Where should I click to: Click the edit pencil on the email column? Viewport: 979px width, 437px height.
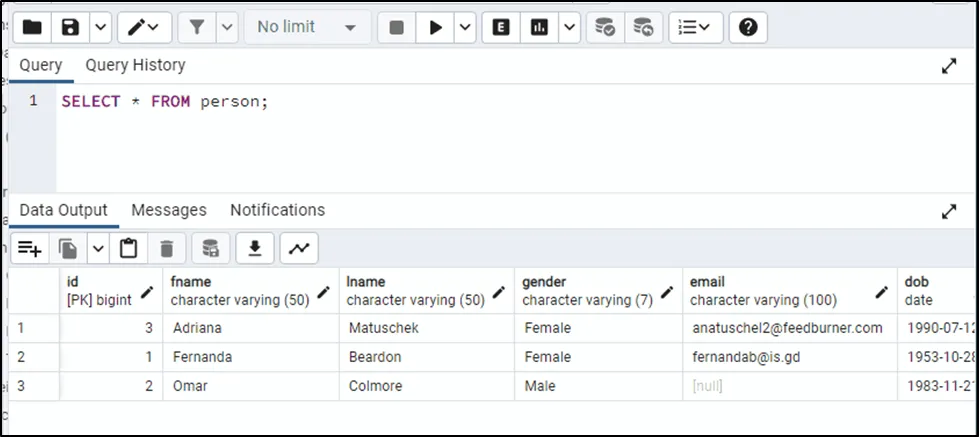click(881, 292)
